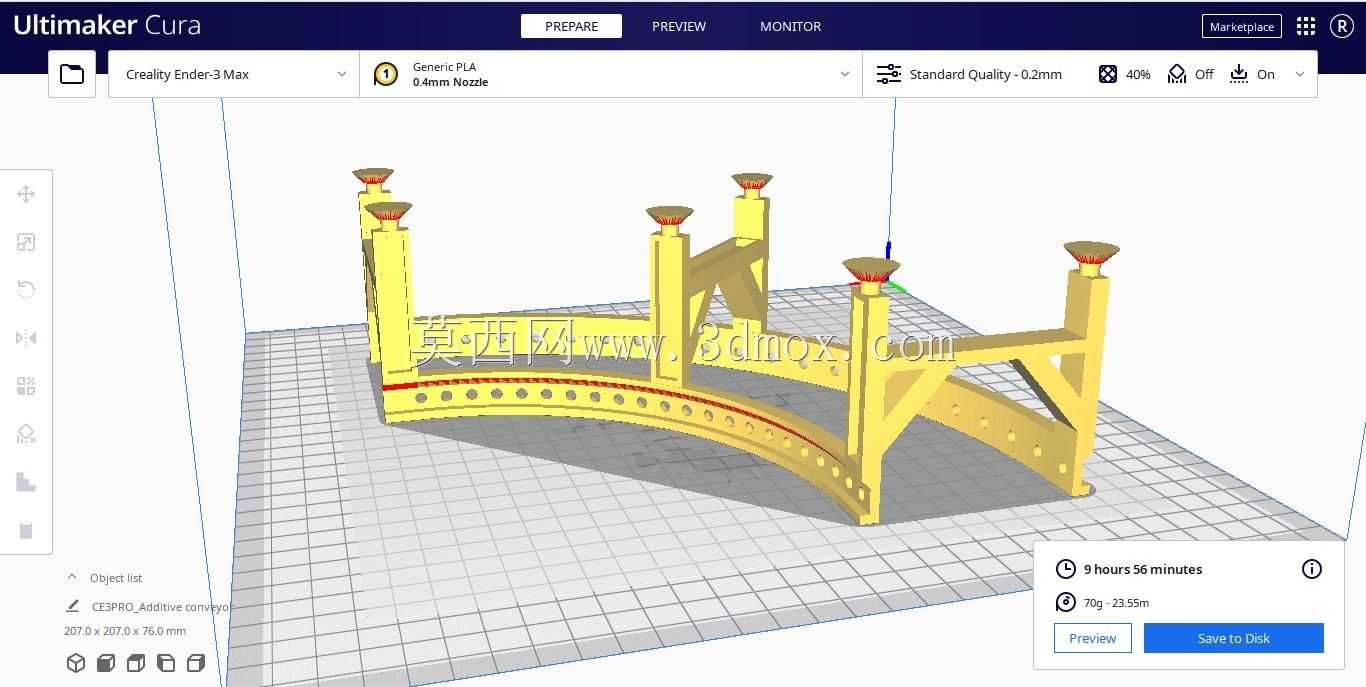The height and width of the screenshot is (687, 1366).
Task: Click the 9 hours 56 minutes estimate
Action: pos(1143,569)
